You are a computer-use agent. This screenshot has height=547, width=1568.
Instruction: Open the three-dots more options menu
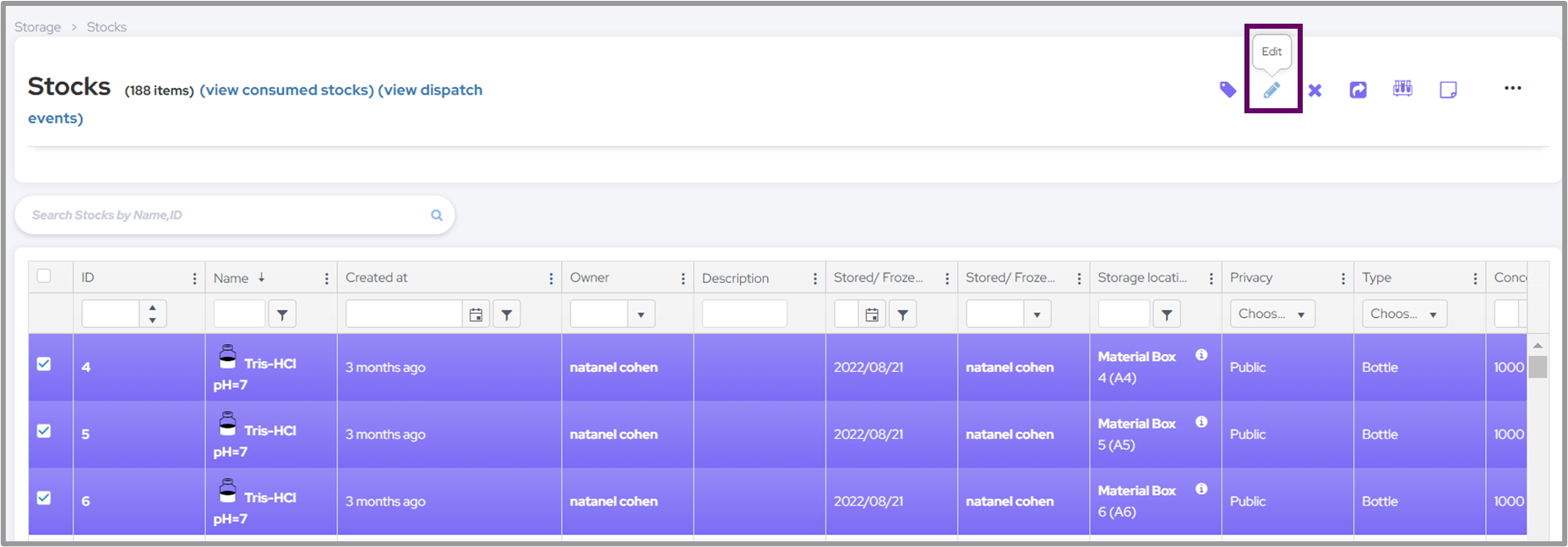[1512, 88]
